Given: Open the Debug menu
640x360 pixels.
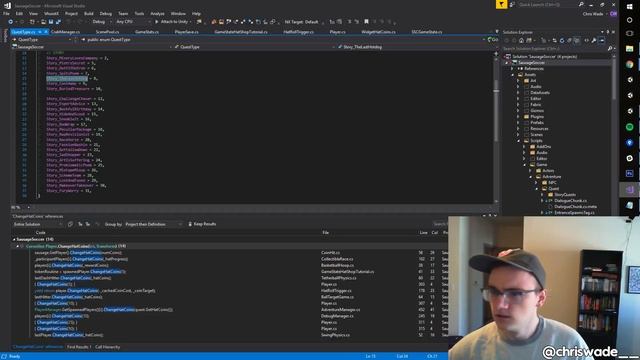Looking at the screenshot, I should click(x=105, y=13).
